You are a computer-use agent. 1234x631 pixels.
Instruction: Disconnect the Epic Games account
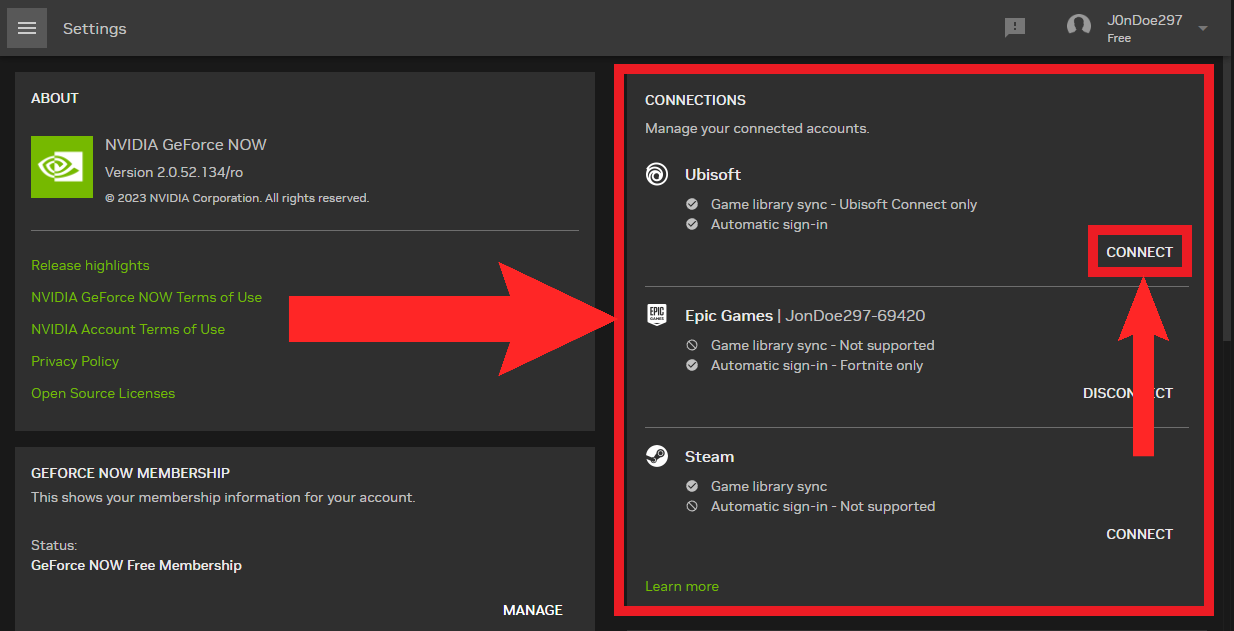click(x=1127, y=394)
